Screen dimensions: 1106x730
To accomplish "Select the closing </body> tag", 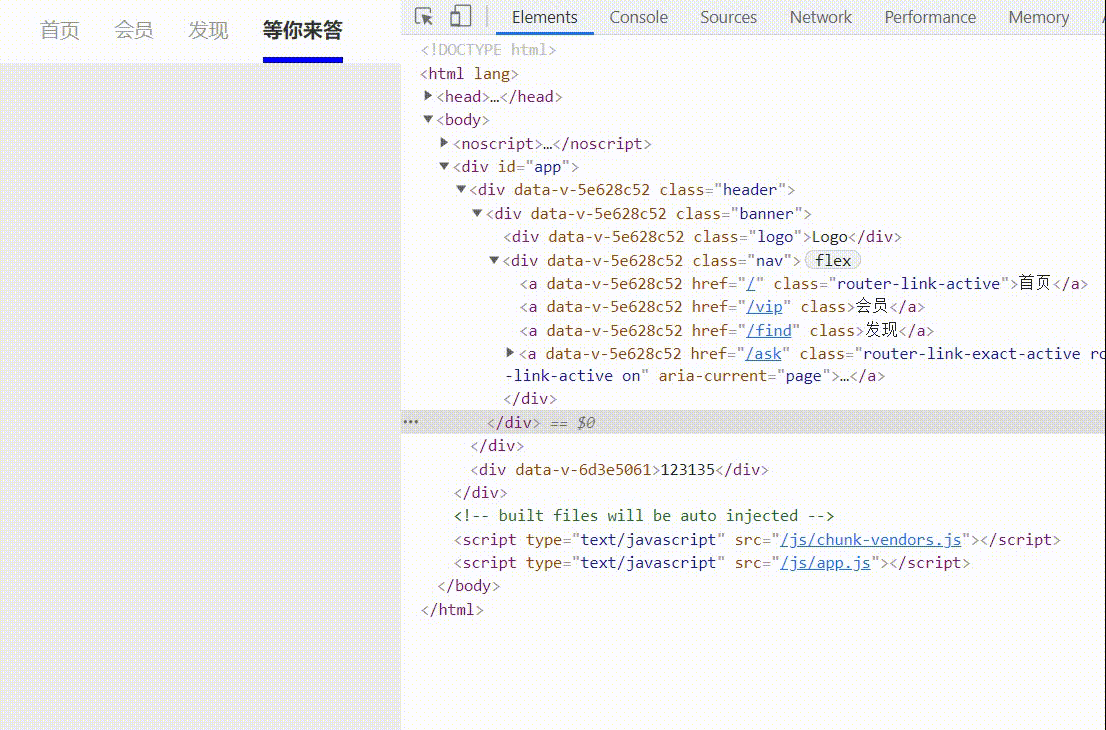I will coord(468,586).
